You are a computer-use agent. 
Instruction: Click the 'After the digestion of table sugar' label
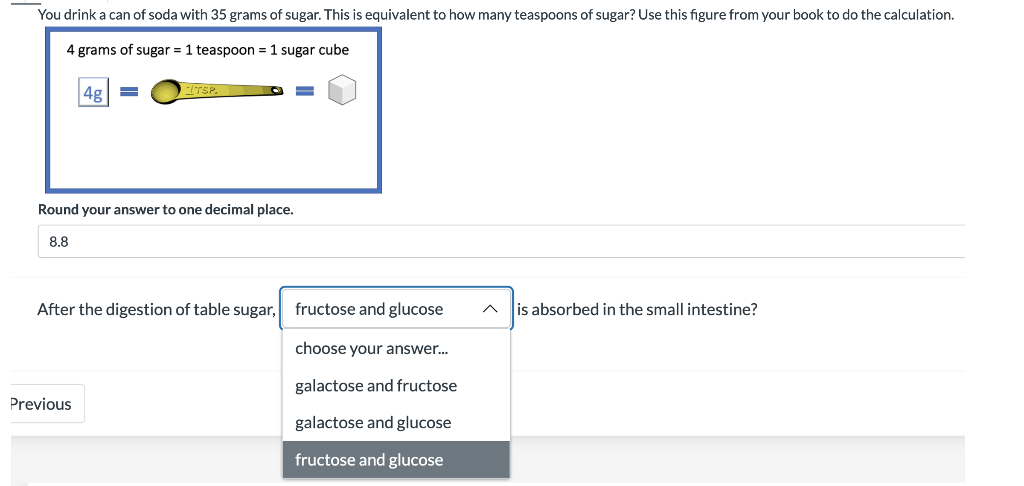point(156,309)
